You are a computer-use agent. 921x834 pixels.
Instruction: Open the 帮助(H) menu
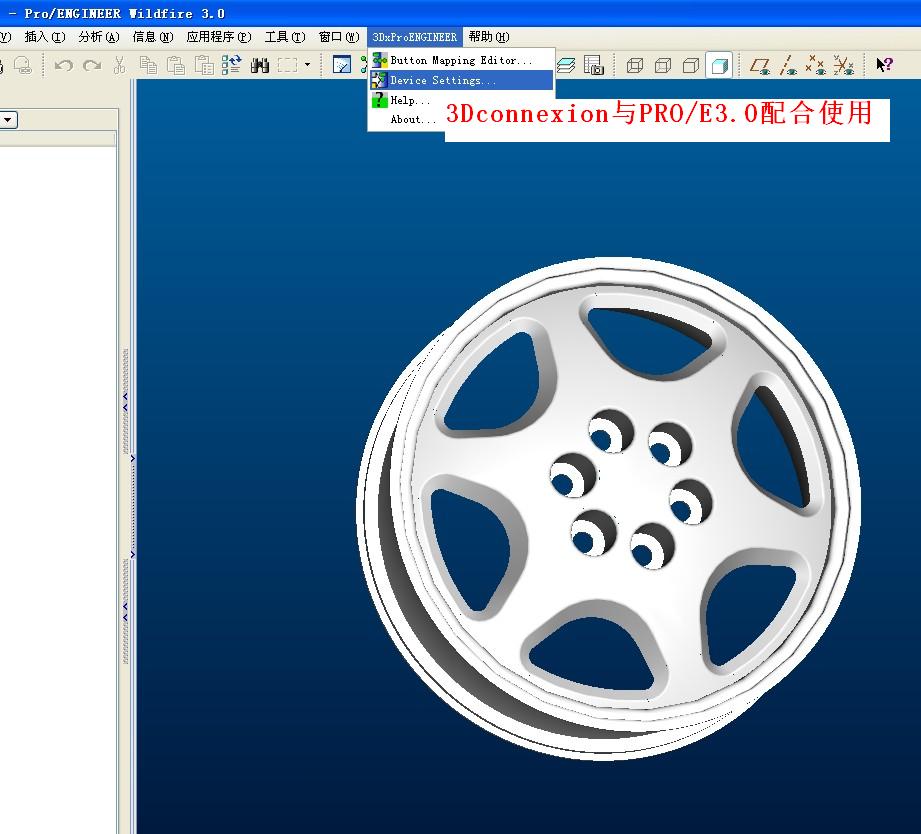[x=489, y=37]
